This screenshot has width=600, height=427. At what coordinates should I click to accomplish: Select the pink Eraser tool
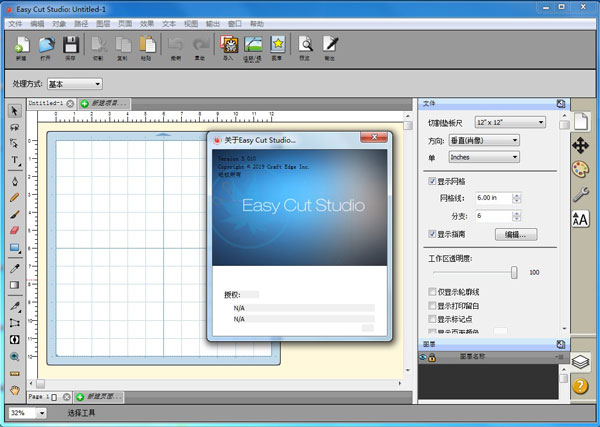(x=15, y=231)
